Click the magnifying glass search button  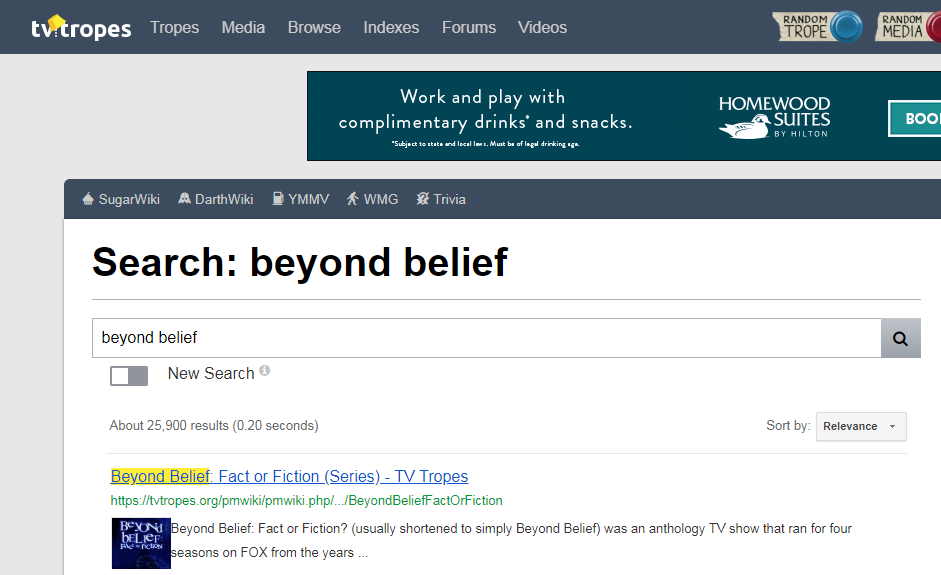coord(900,338)
